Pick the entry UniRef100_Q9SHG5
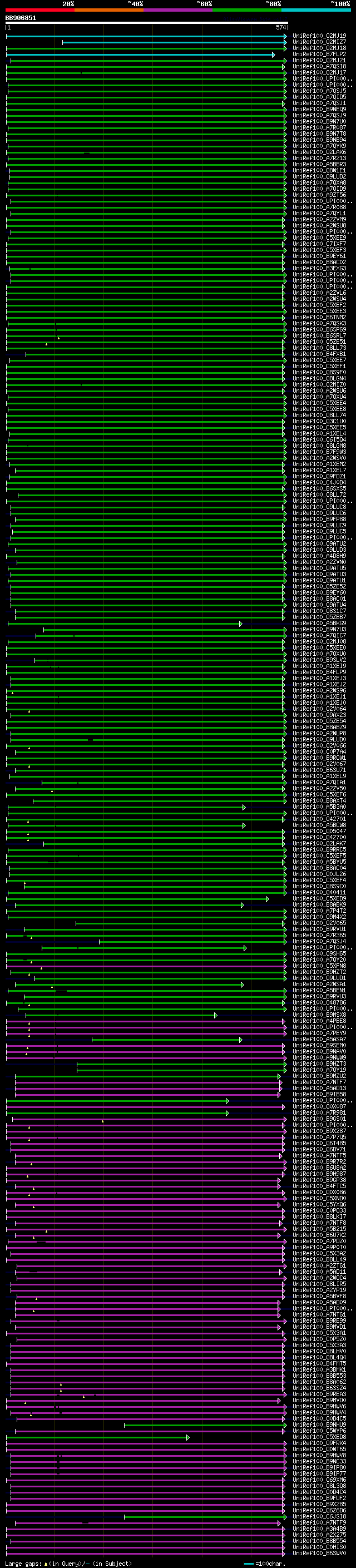Image resolution: width=356 pixels, height=1568 pixels. (319, 953)
